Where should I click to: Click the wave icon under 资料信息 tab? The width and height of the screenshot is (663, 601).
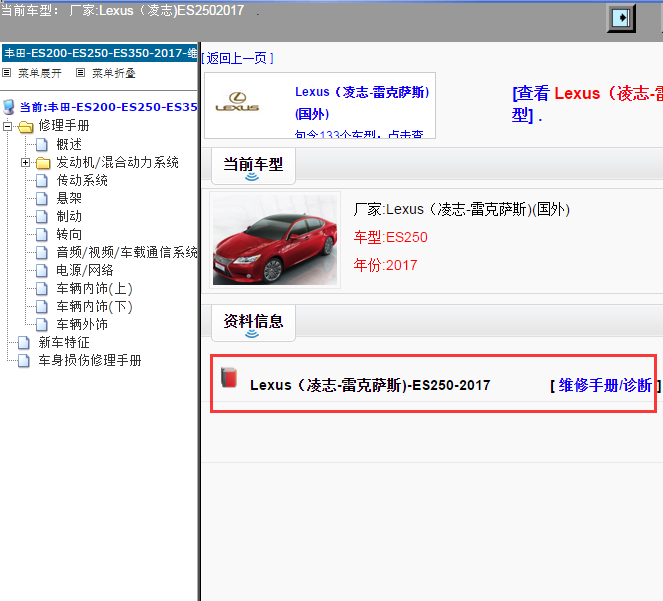click(x=252, y=334)
